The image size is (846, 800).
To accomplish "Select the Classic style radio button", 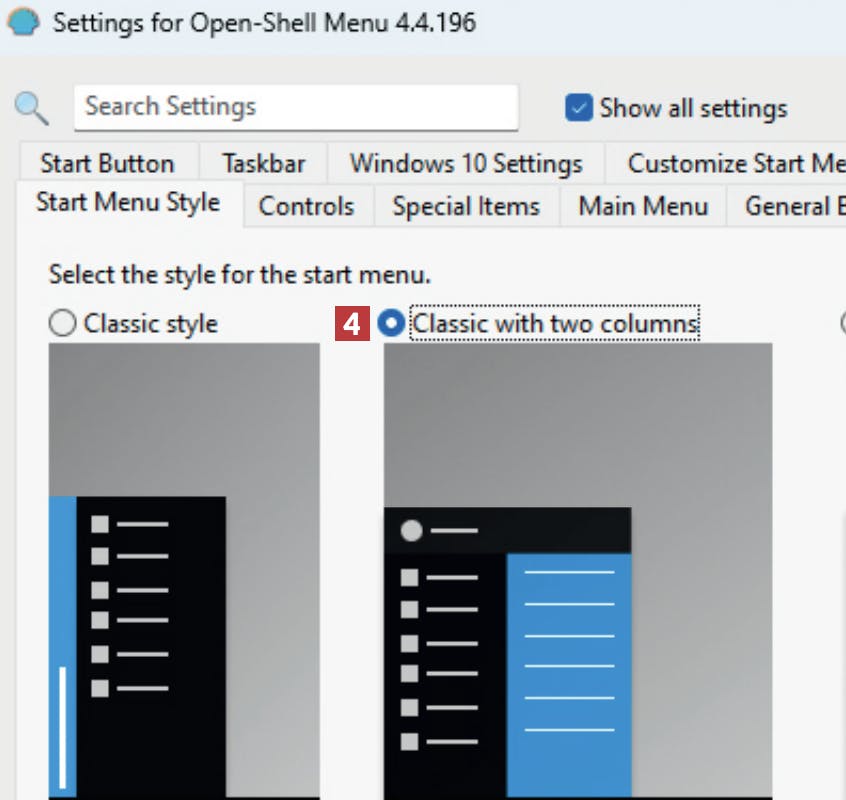I will pos(63,324).
